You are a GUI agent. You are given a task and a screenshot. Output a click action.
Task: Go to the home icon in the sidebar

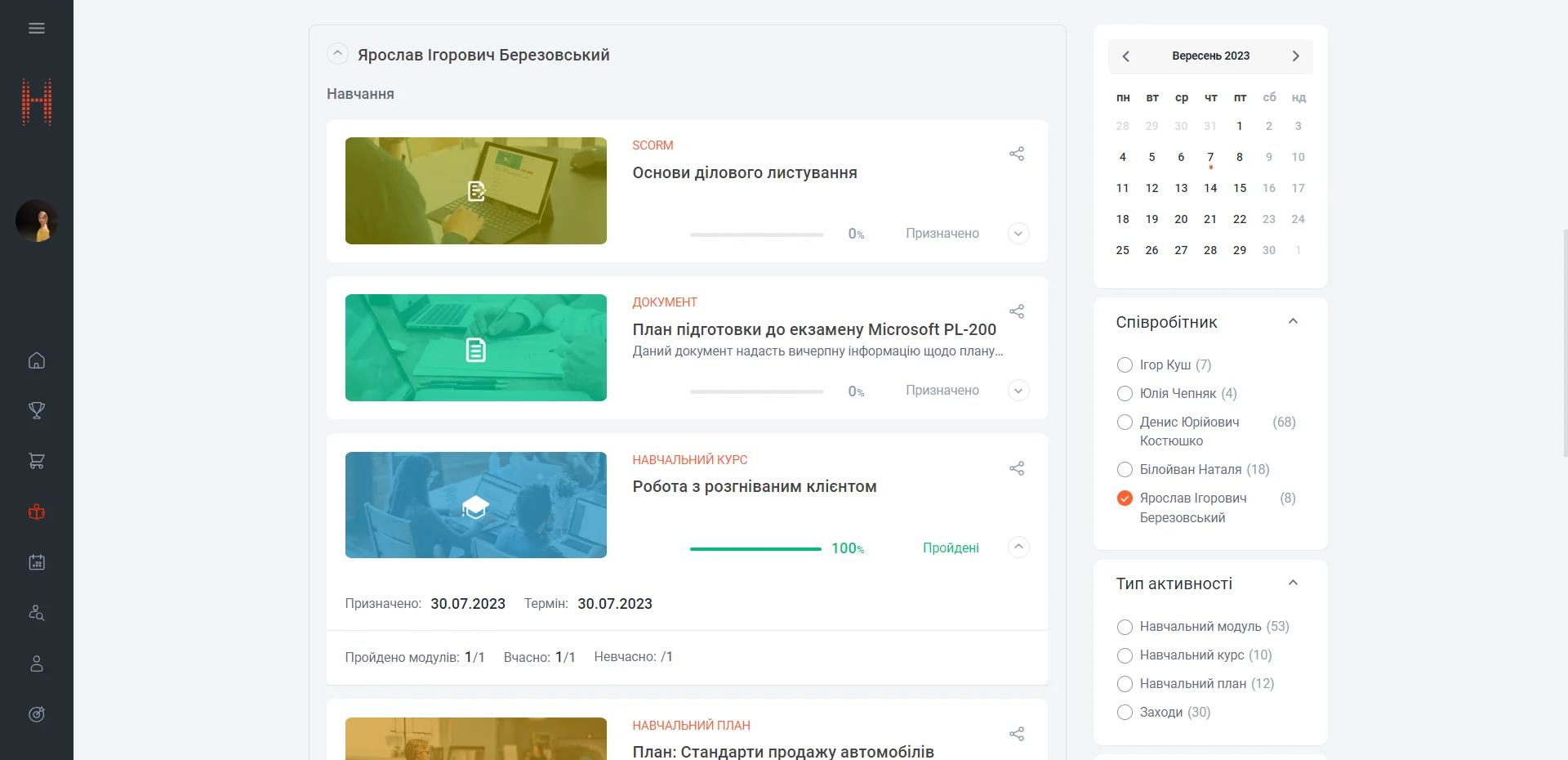pyautogui.click(x=37, y=360)
